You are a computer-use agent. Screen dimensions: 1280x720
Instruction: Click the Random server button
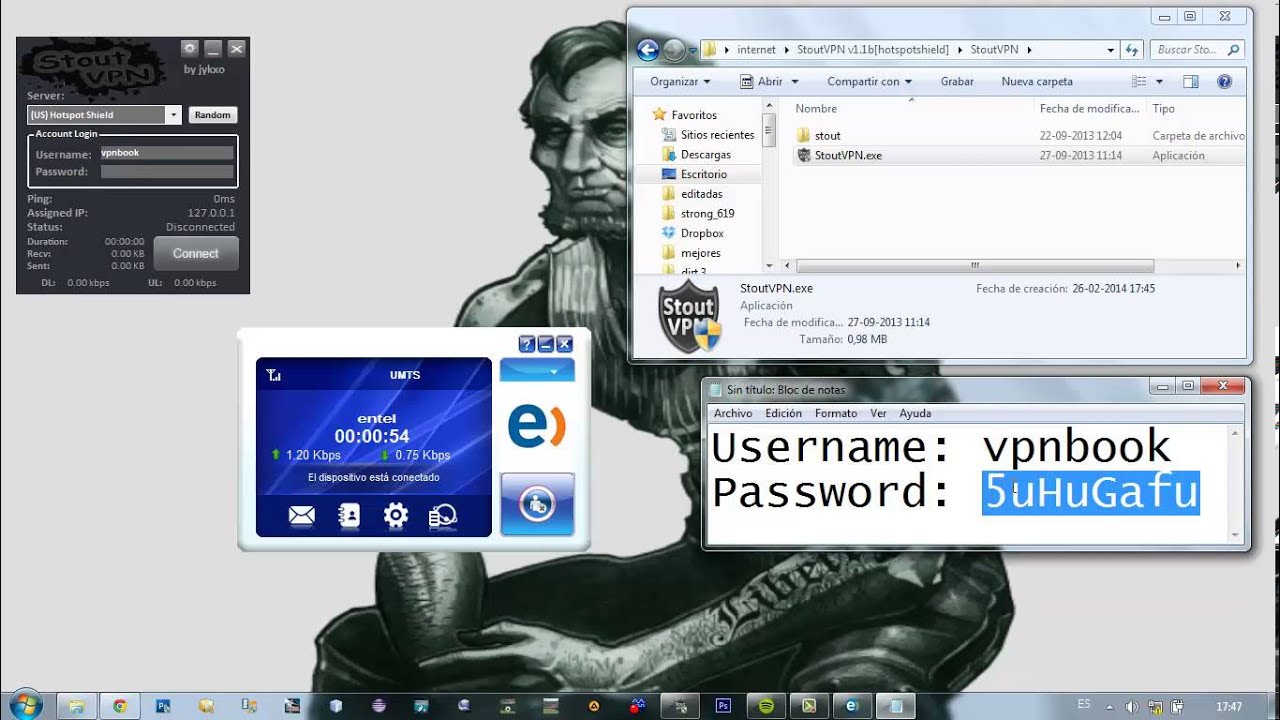212,115
